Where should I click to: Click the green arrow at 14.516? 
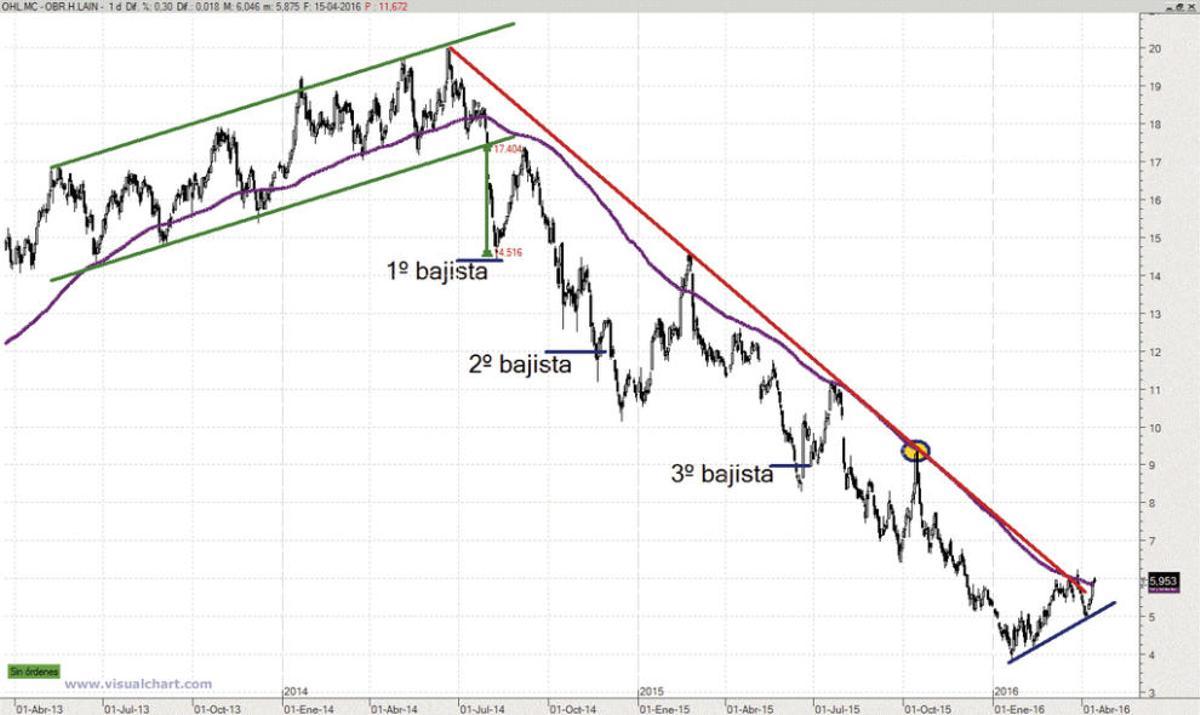point(487,249)
